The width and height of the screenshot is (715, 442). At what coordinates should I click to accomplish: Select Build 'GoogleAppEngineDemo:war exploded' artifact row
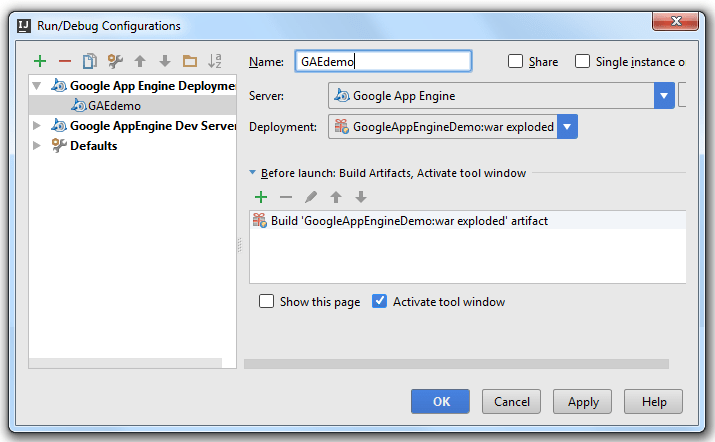pos(468,221)
